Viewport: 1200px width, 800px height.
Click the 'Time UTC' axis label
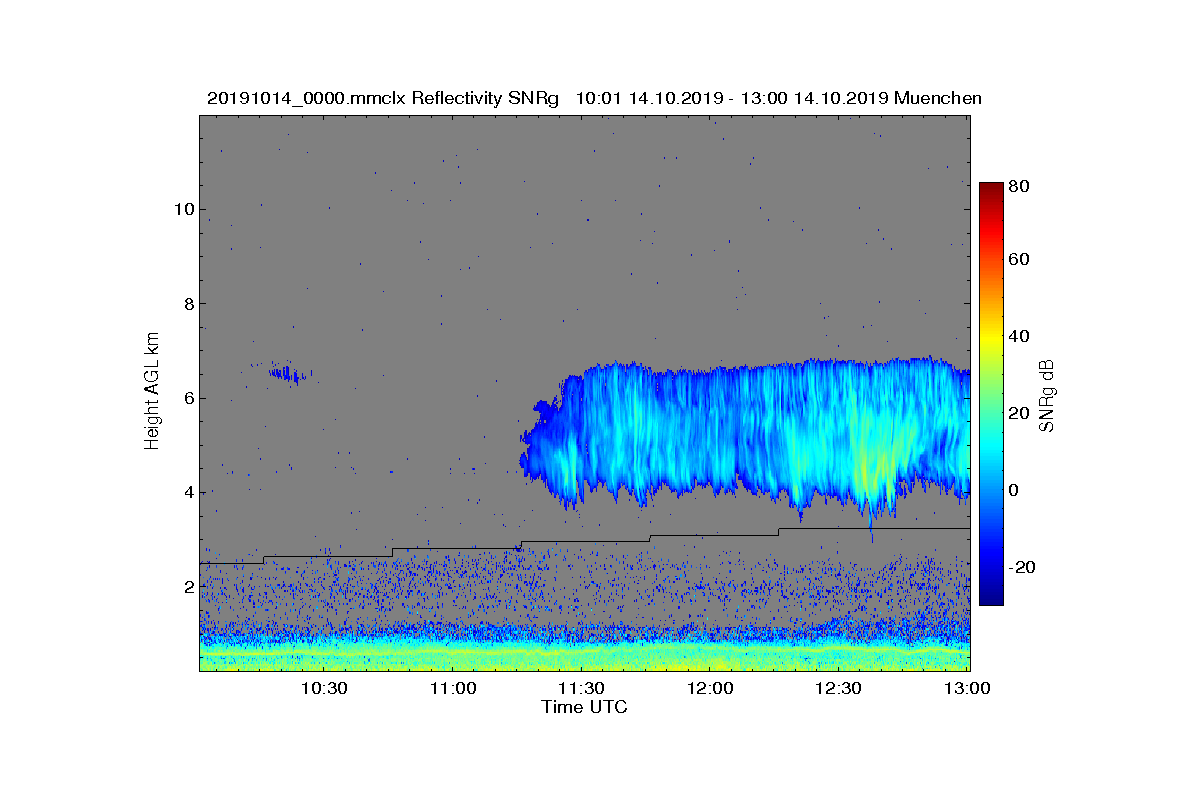(x=585, y=707)
